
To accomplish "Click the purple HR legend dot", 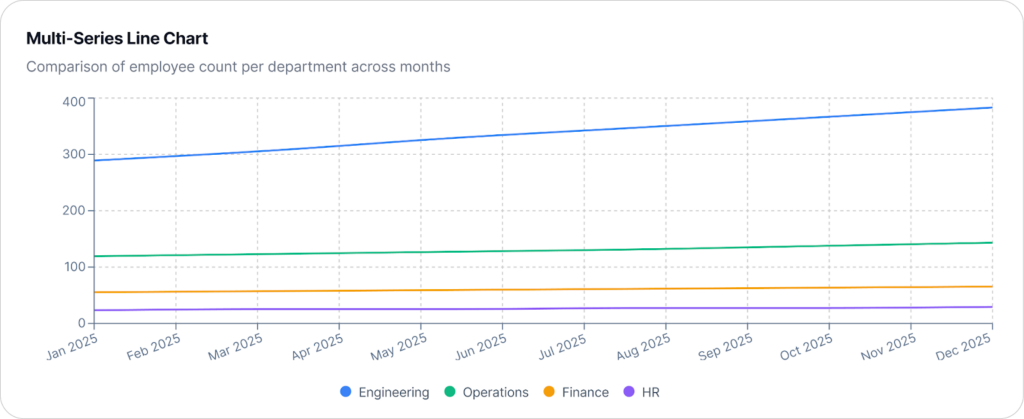I will pos(629,392).
